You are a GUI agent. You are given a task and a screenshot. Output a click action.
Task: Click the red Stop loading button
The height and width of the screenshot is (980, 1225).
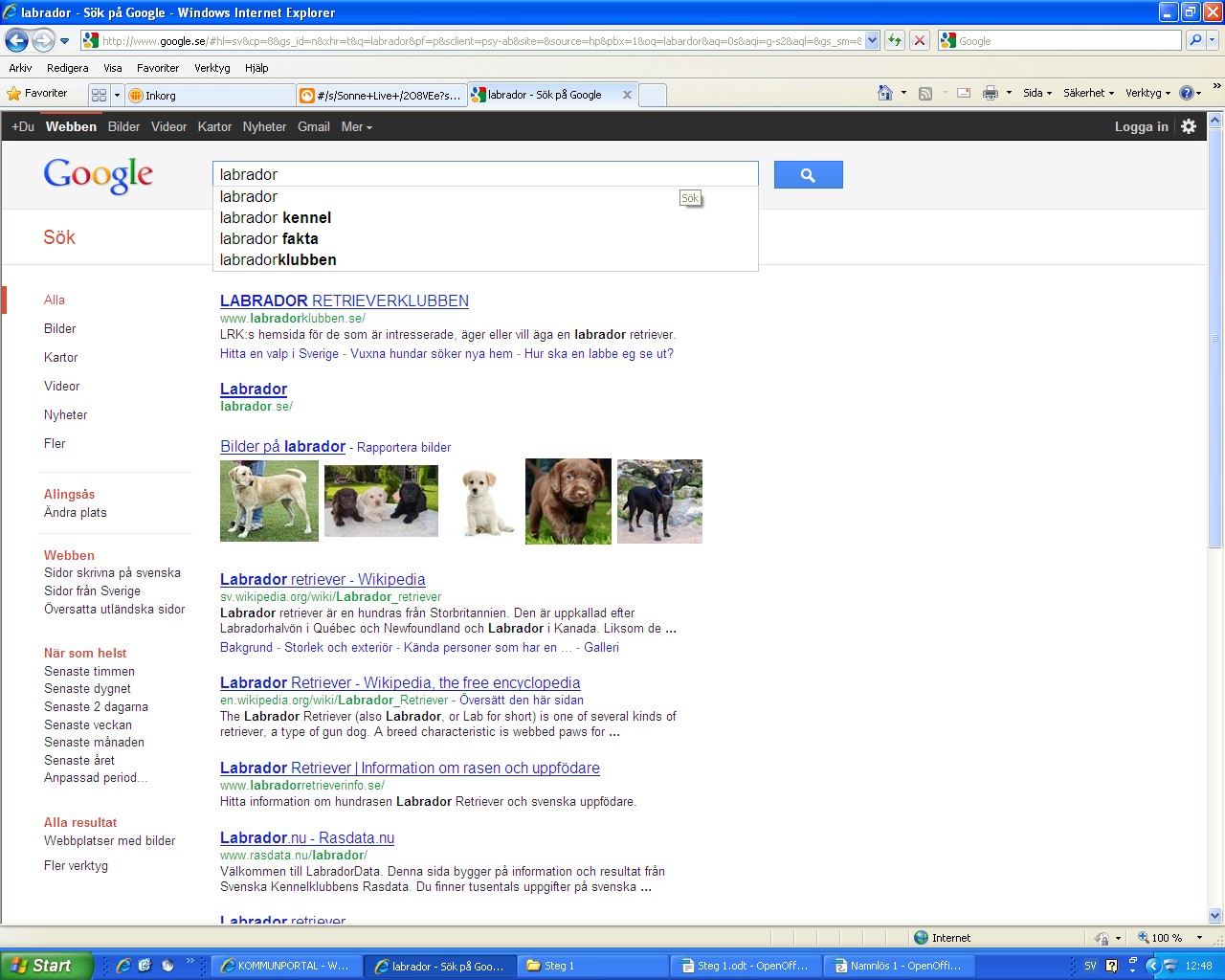click(920, 40)
